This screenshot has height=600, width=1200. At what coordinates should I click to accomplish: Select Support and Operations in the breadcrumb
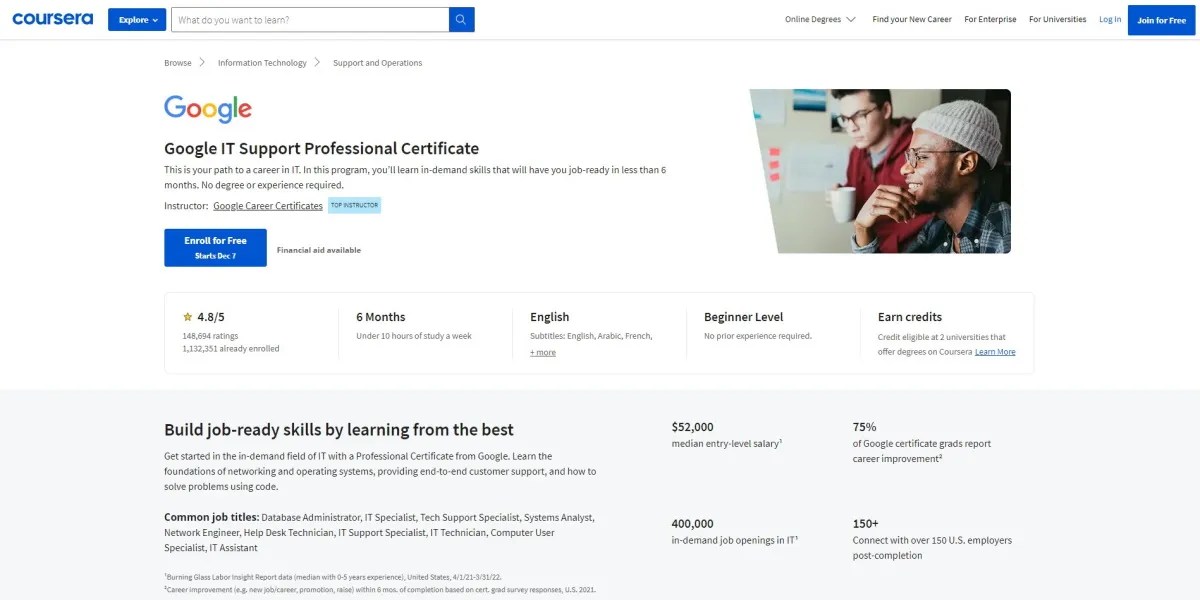(x=377, y=62)
